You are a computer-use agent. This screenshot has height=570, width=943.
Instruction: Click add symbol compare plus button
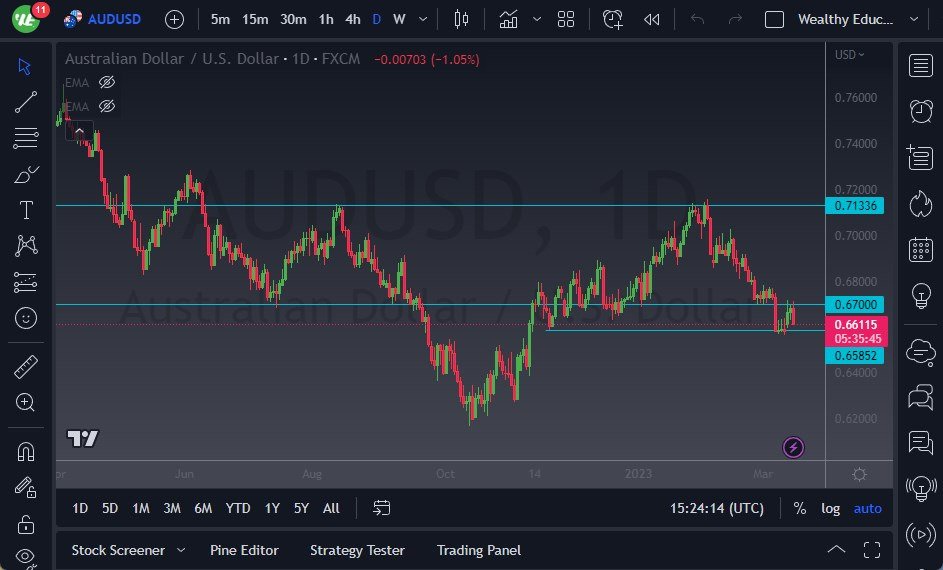174,20
